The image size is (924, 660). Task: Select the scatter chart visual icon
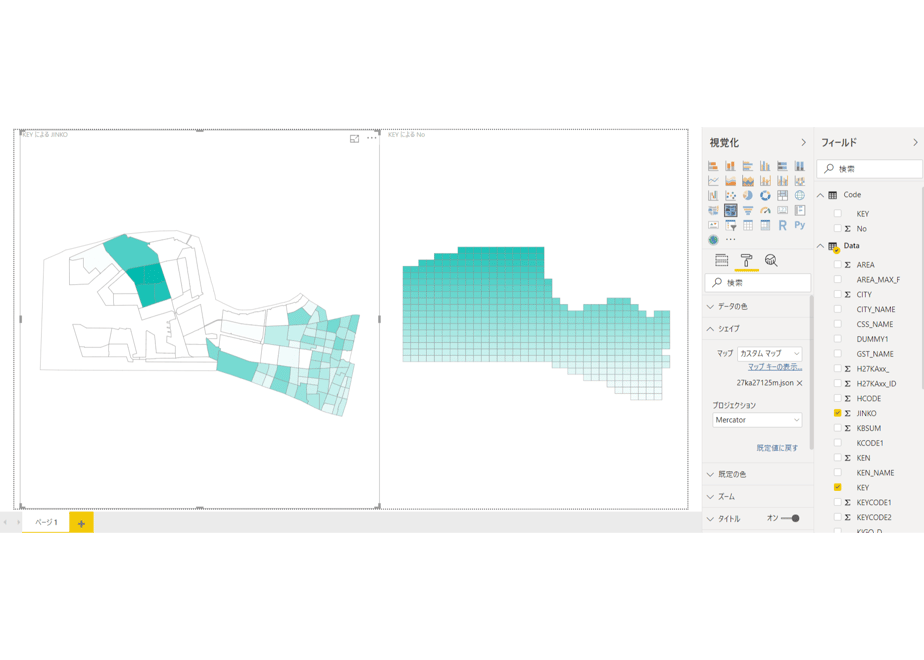[730, 196]
